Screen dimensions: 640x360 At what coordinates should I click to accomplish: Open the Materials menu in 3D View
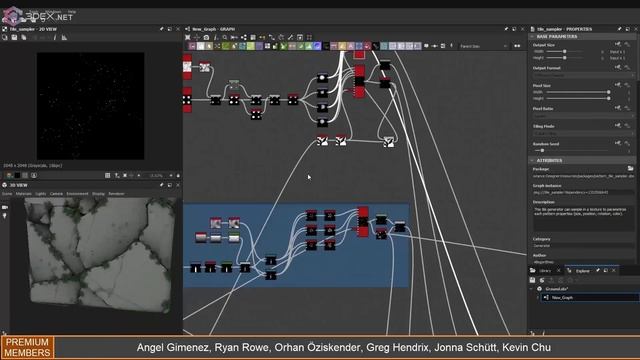[23, 194]
